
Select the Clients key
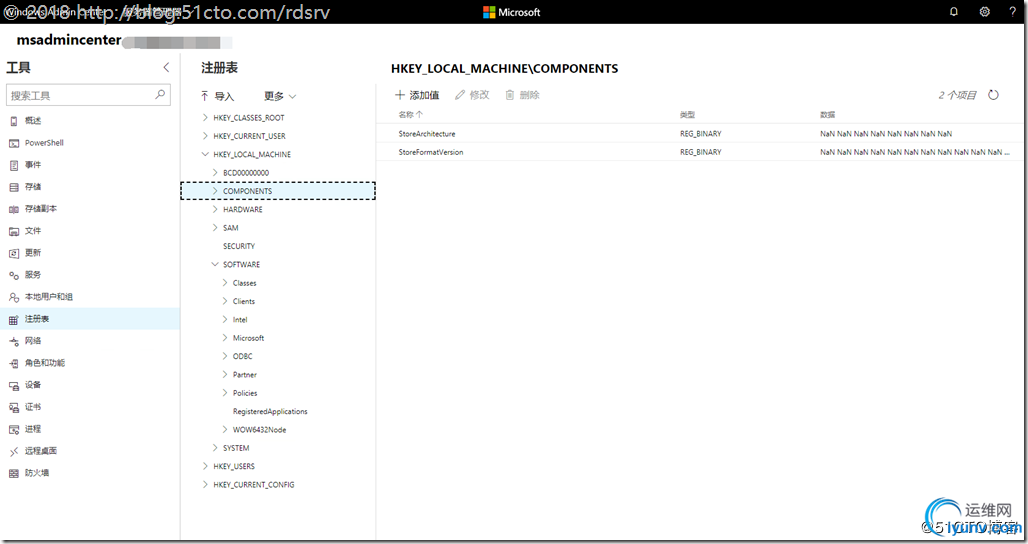click(x=244, y=301)
